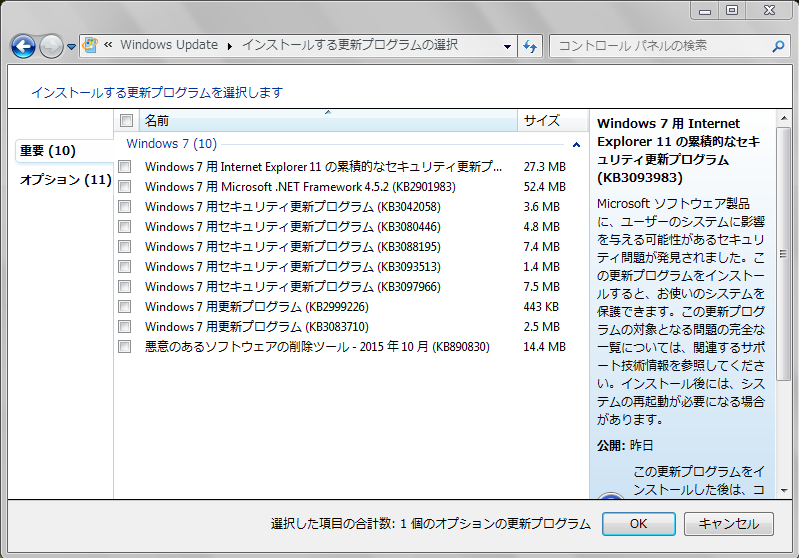This screenshot has width=799, height=558.
Task: Check .NET Framework 4.5.2 KB2901983 update
Action: [124, 187]
